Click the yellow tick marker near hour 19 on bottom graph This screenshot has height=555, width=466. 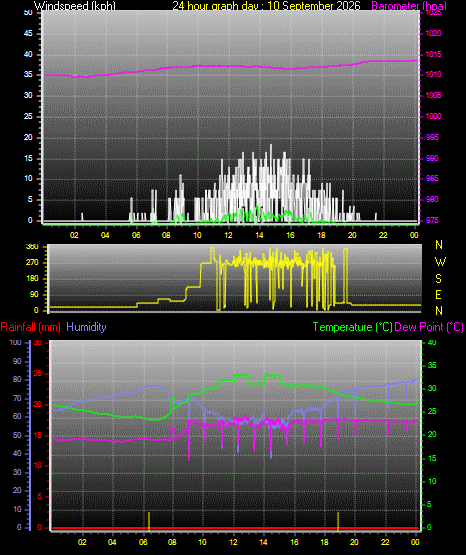[x=338, y=522]
